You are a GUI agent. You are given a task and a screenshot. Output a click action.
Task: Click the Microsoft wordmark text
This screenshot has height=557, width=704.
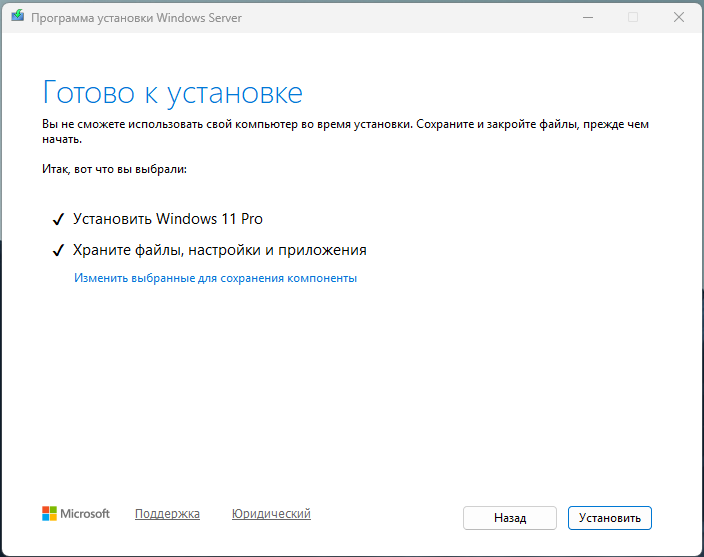pos(85,514)
